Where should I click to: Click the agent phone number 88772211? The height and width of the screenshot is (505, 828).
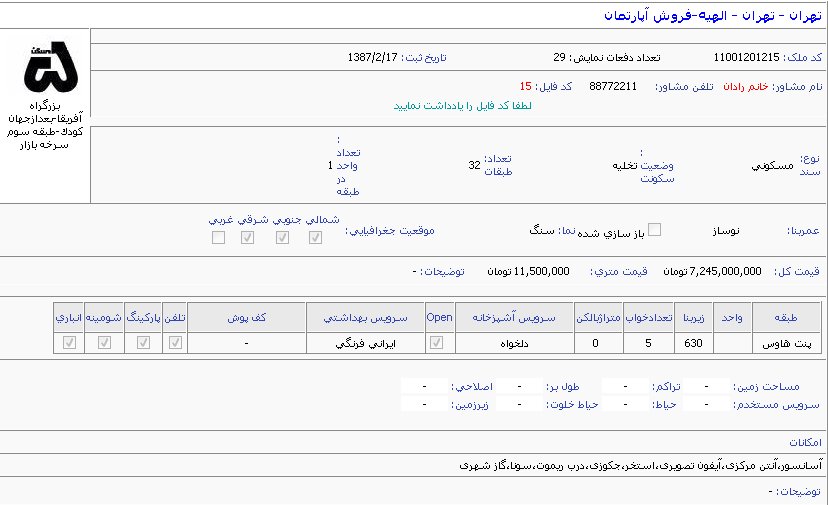[x=613, y=87]
